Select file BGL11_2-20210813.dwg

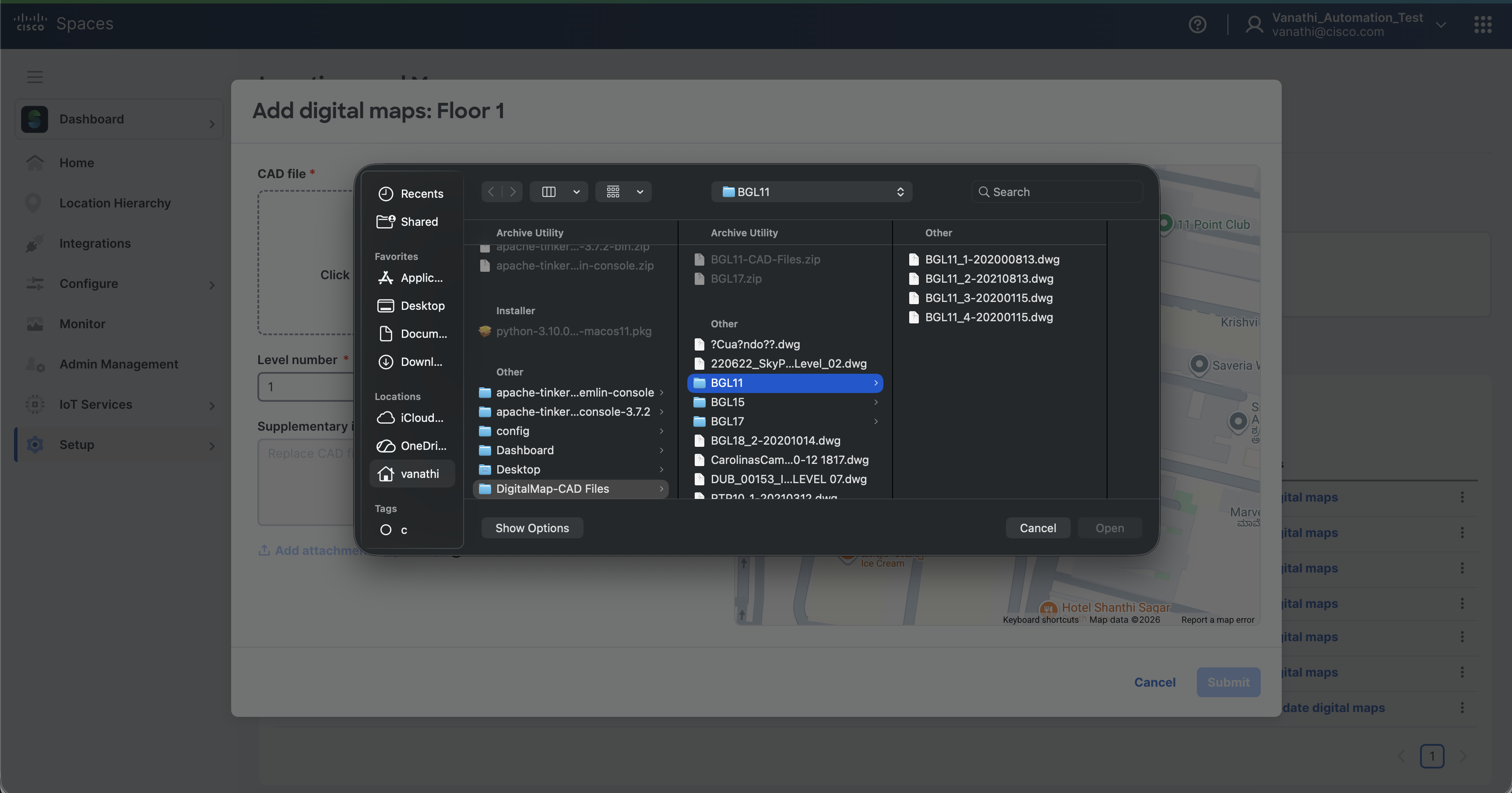(989, 279)
